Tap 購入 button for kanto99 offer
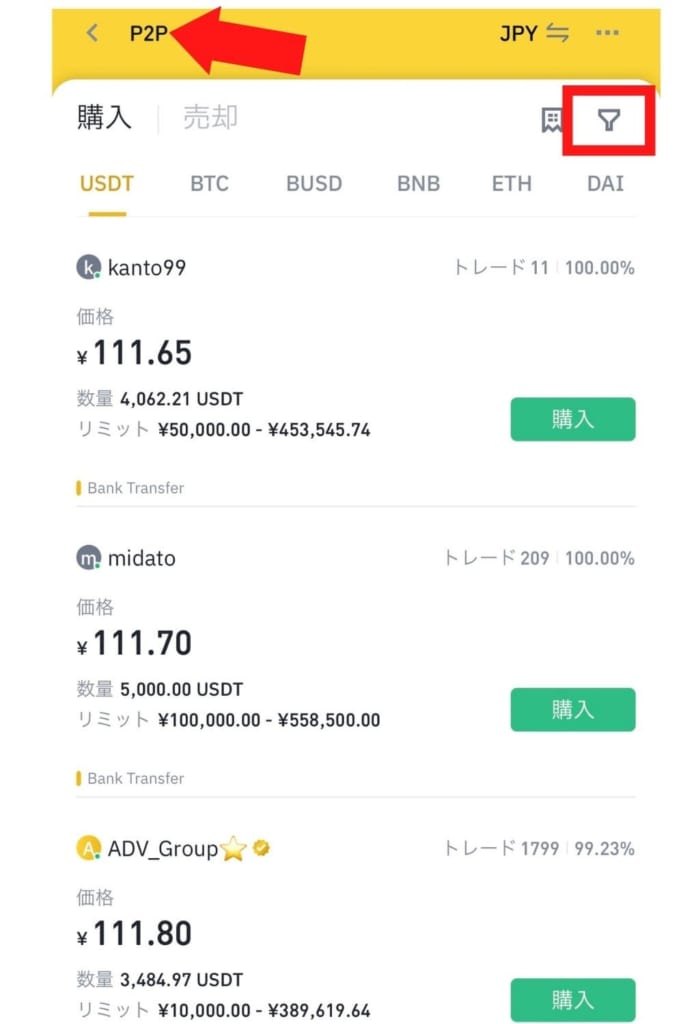 click(573, 419)
